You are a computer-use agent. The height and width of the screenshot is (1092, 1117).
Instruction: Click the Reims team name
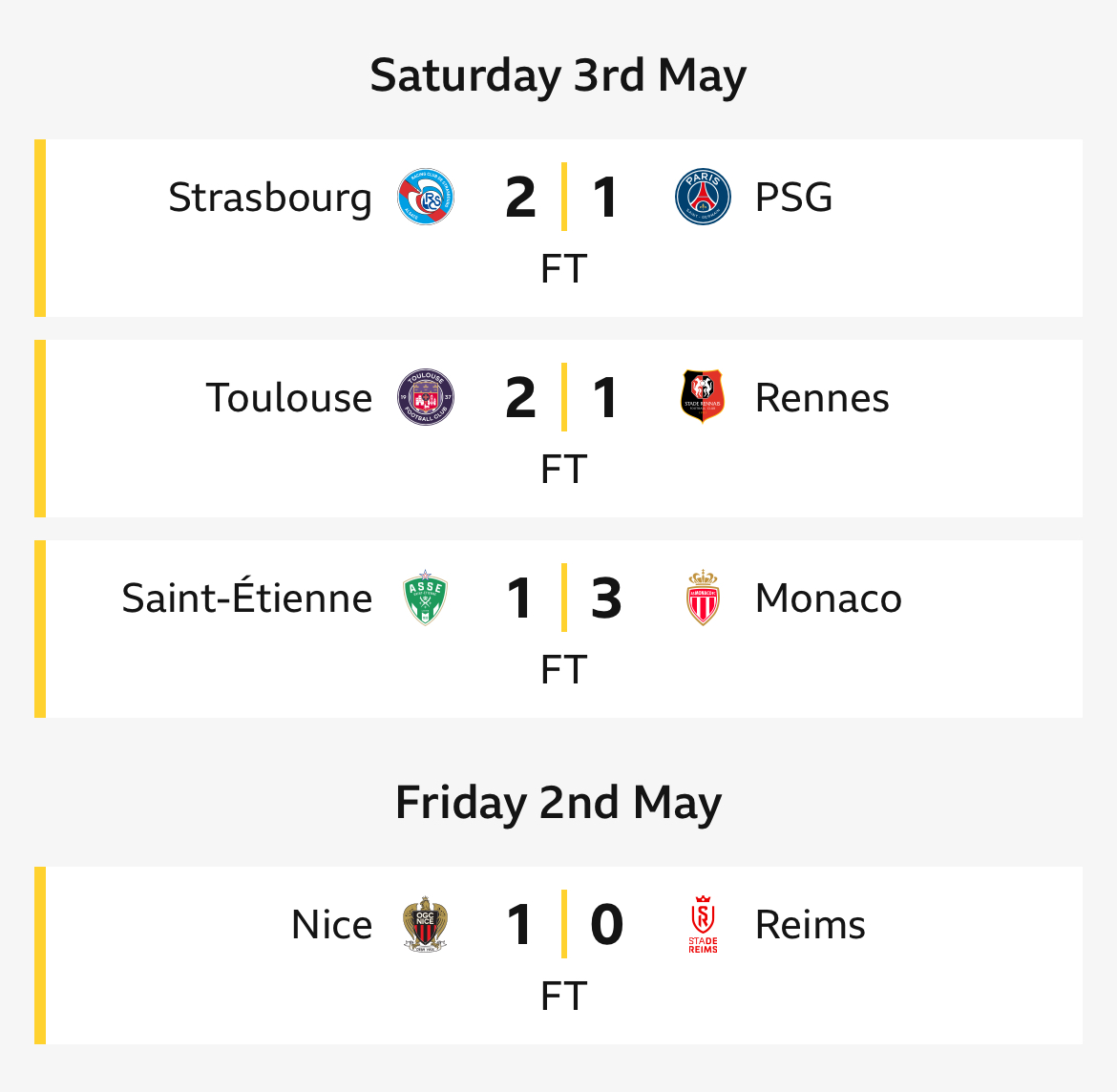click(810, 925)
